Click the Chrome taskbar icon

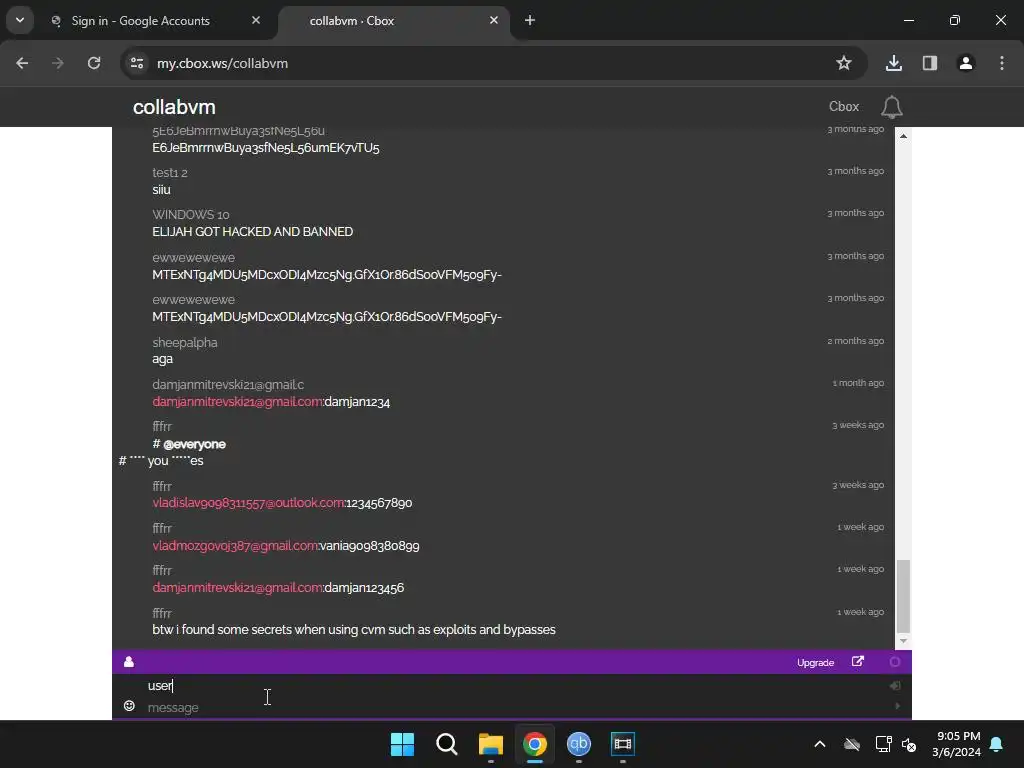pyautogui.click(x=534, y=744)
